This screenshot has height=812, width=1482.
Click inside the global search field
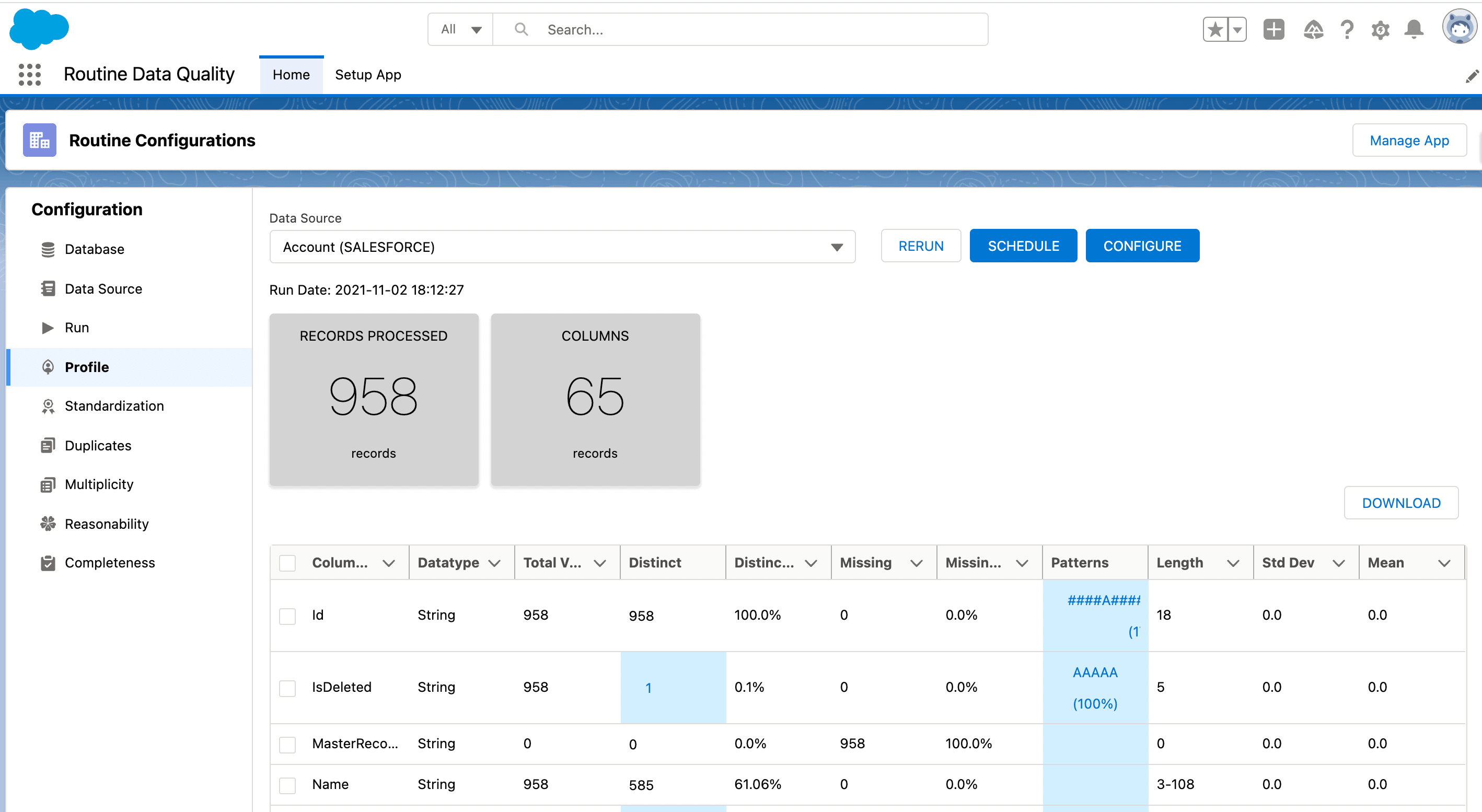[690, 29]
